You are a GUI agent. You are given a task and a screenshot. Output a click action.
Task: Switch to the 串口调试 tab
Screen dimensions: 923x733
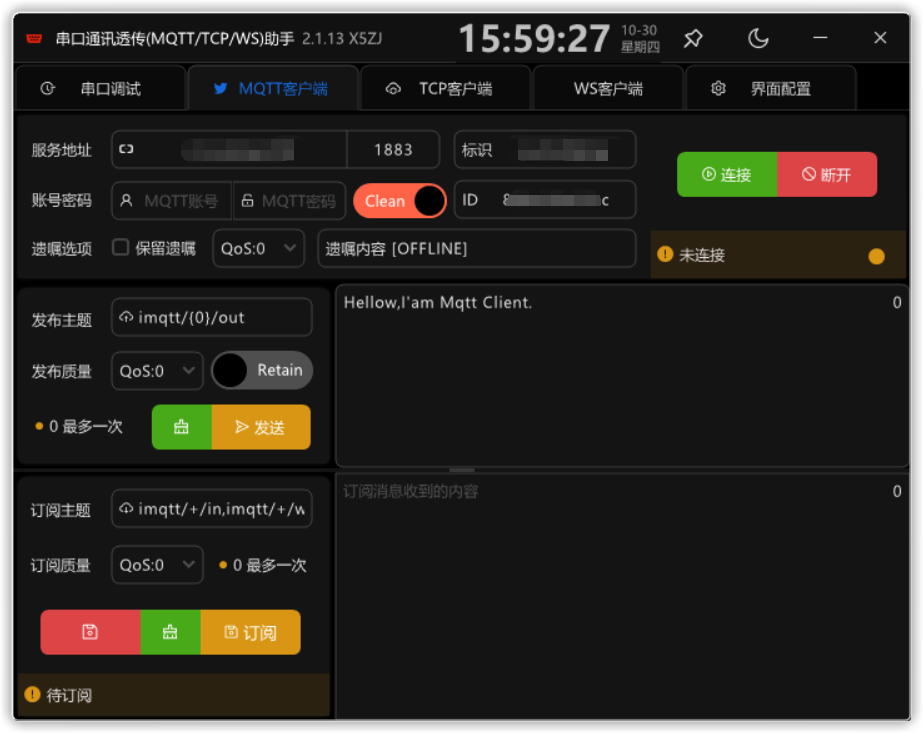[101, 88]
